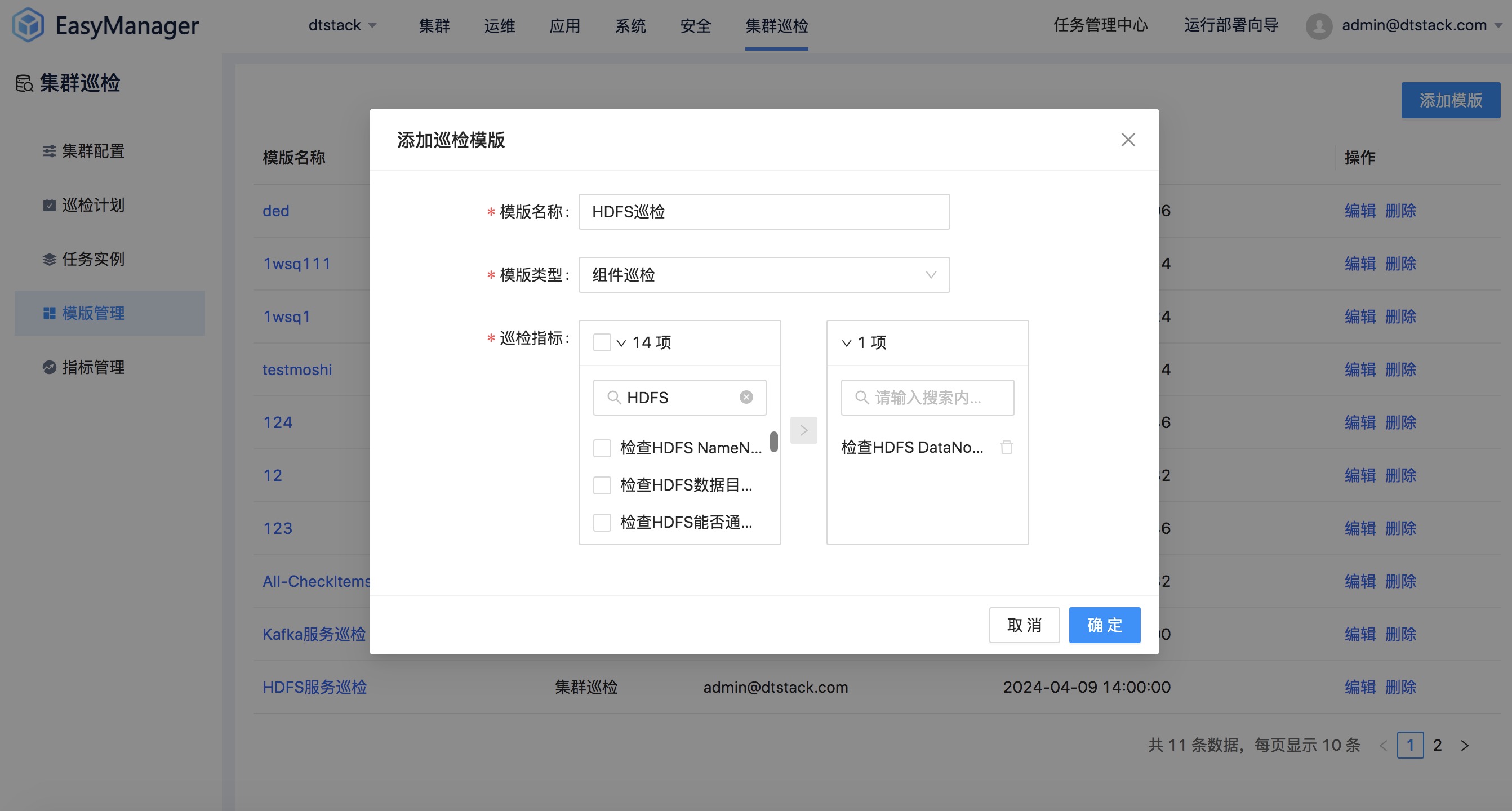Click 编辑 in the HDFS服务巡检 row
The image size is (1512, 811).
[x=1360, y=687]
